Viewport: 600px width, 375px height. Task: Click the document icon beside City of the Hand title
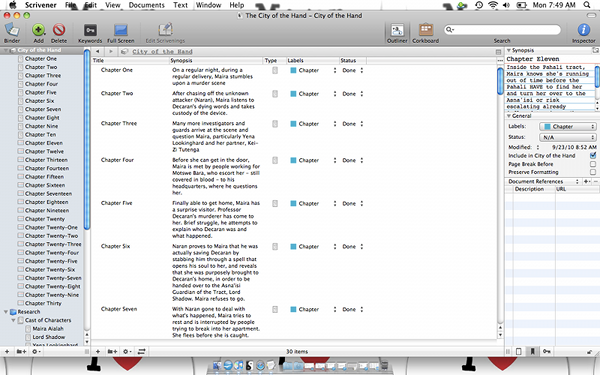pos(124,52)
